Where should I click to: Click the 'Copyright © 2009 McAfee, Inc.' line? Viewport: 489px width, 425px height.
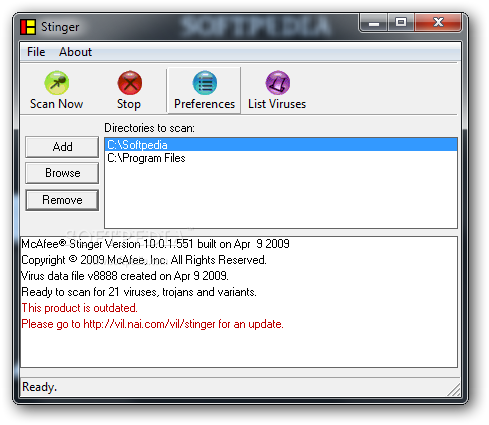point(144,260)
